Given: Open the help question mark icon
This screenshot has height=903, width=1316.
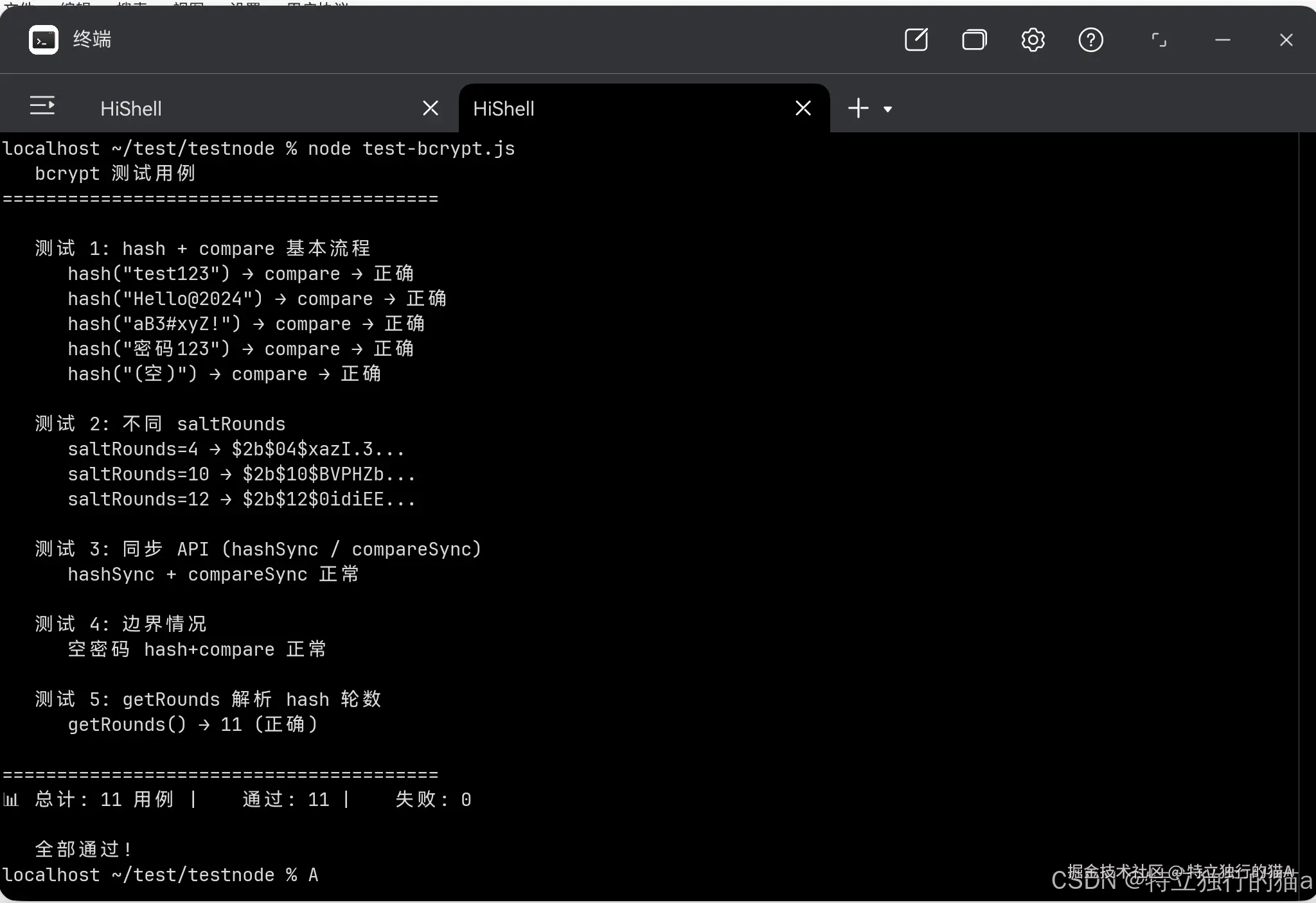Looking at the screenshot, I should (x=1090, y=40).
